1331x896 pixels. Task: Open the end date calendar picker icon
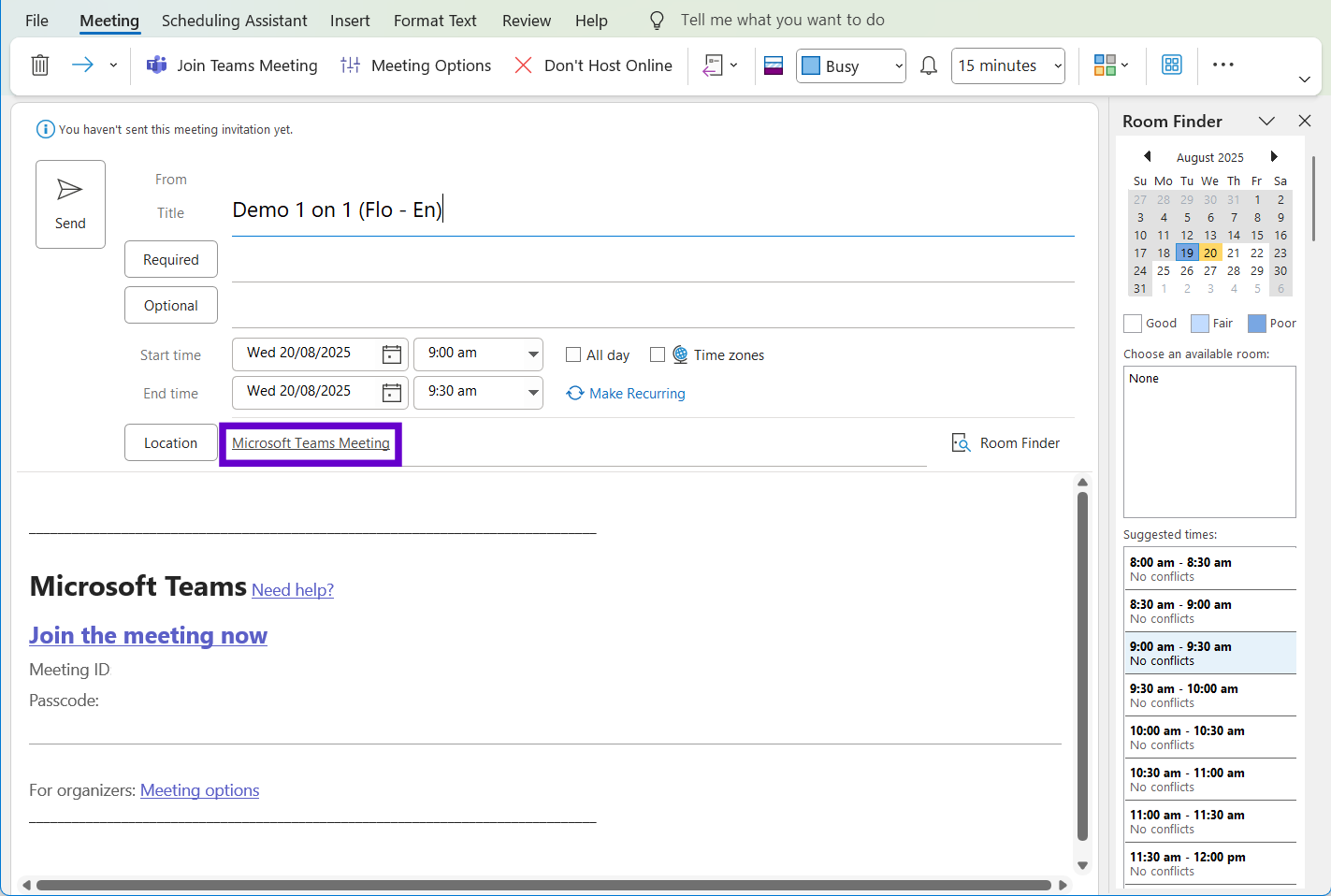coord(392,393)
